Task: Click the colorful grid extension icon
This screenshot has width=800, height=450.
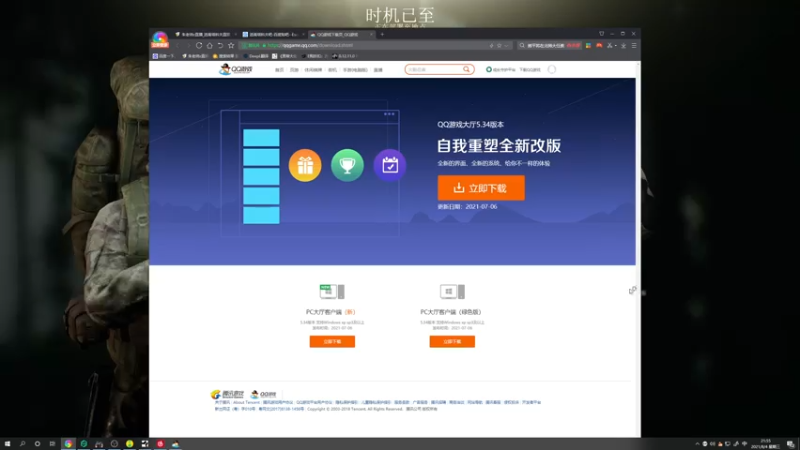Action: click(588, 45)
